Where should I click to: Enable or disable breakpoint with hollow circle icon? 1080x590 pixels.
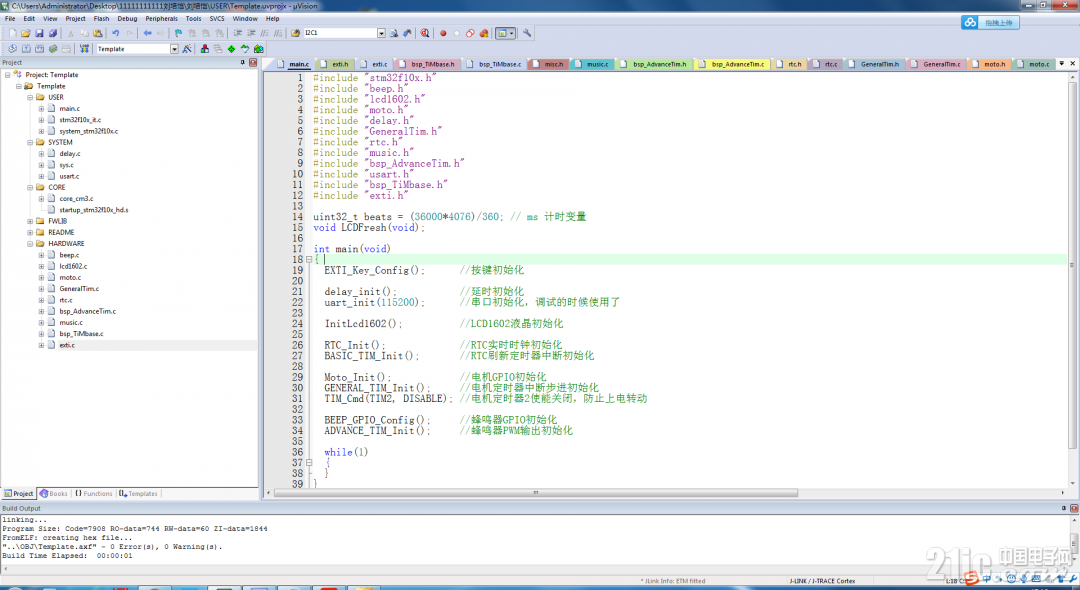457,33
